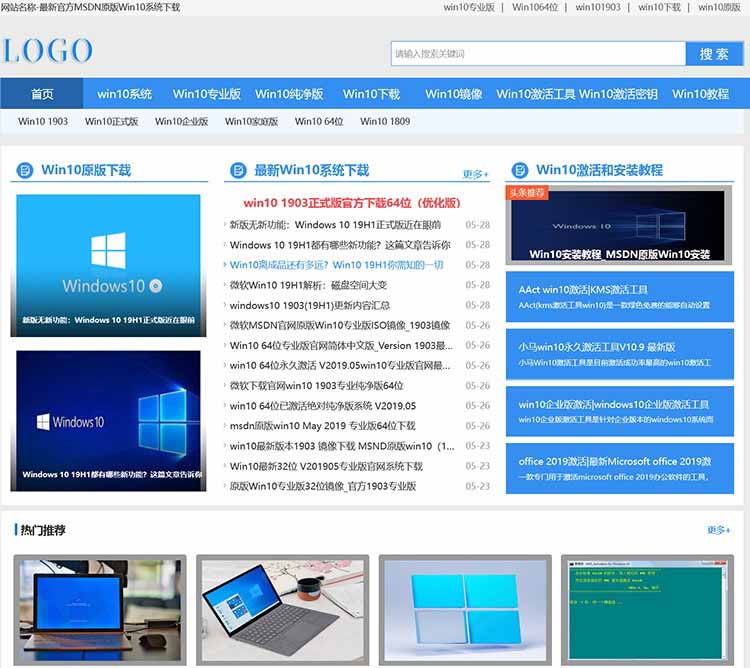Open the Win10激活工具 navigation item
750x668 pixels.
[x=536, y=94]
